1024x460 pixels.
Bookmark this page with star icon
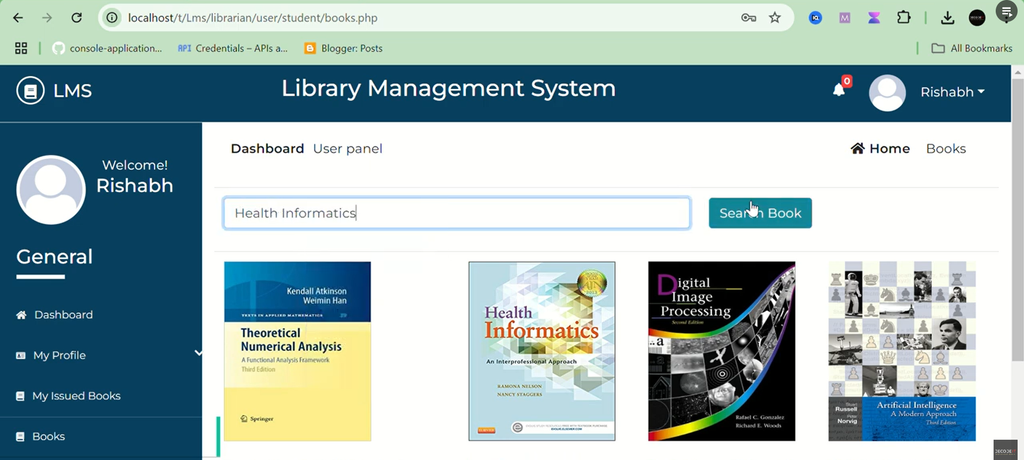click(775, 18)
